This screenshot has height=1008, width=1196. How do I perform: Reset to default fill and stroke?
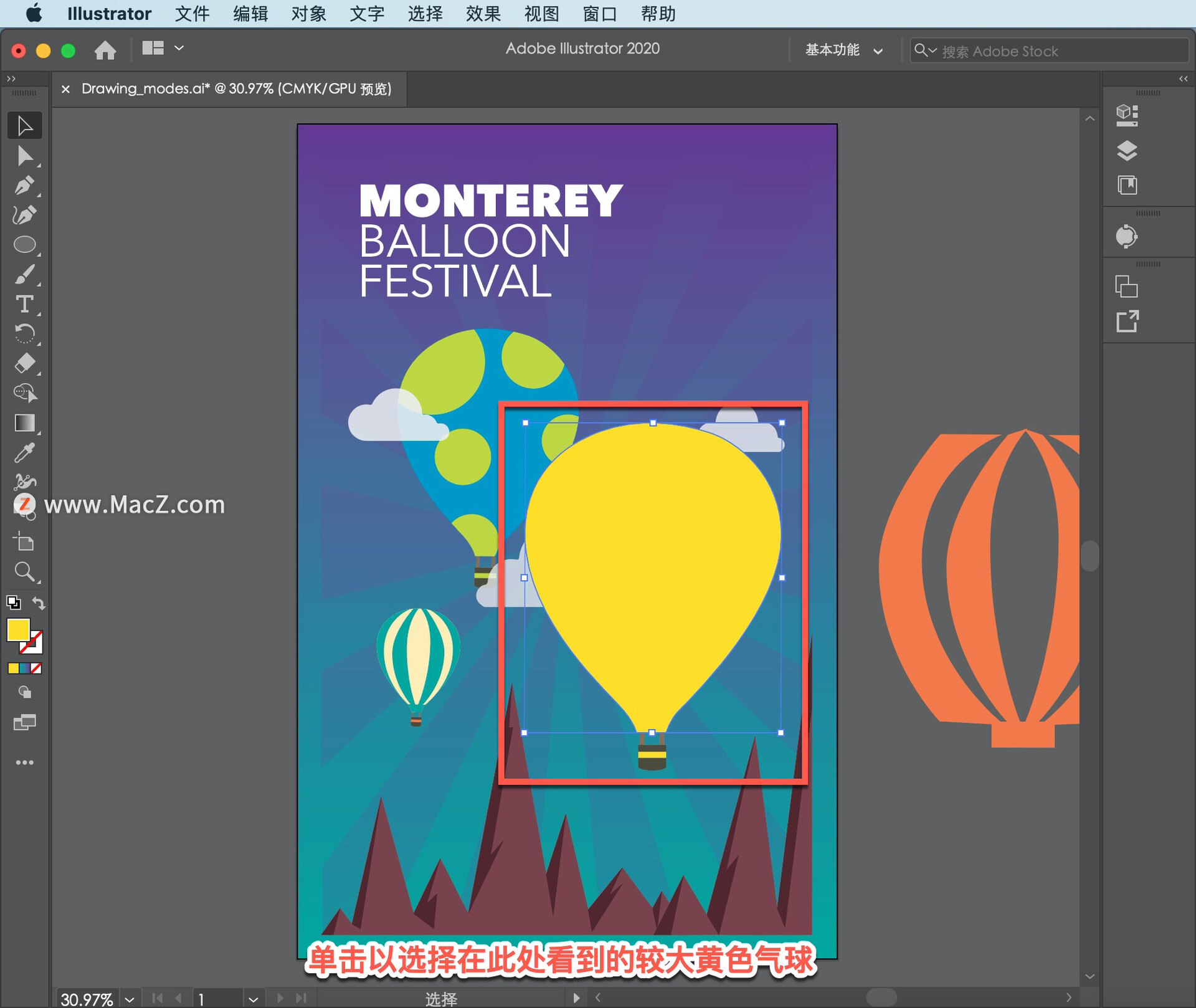[x=13, y=603]
